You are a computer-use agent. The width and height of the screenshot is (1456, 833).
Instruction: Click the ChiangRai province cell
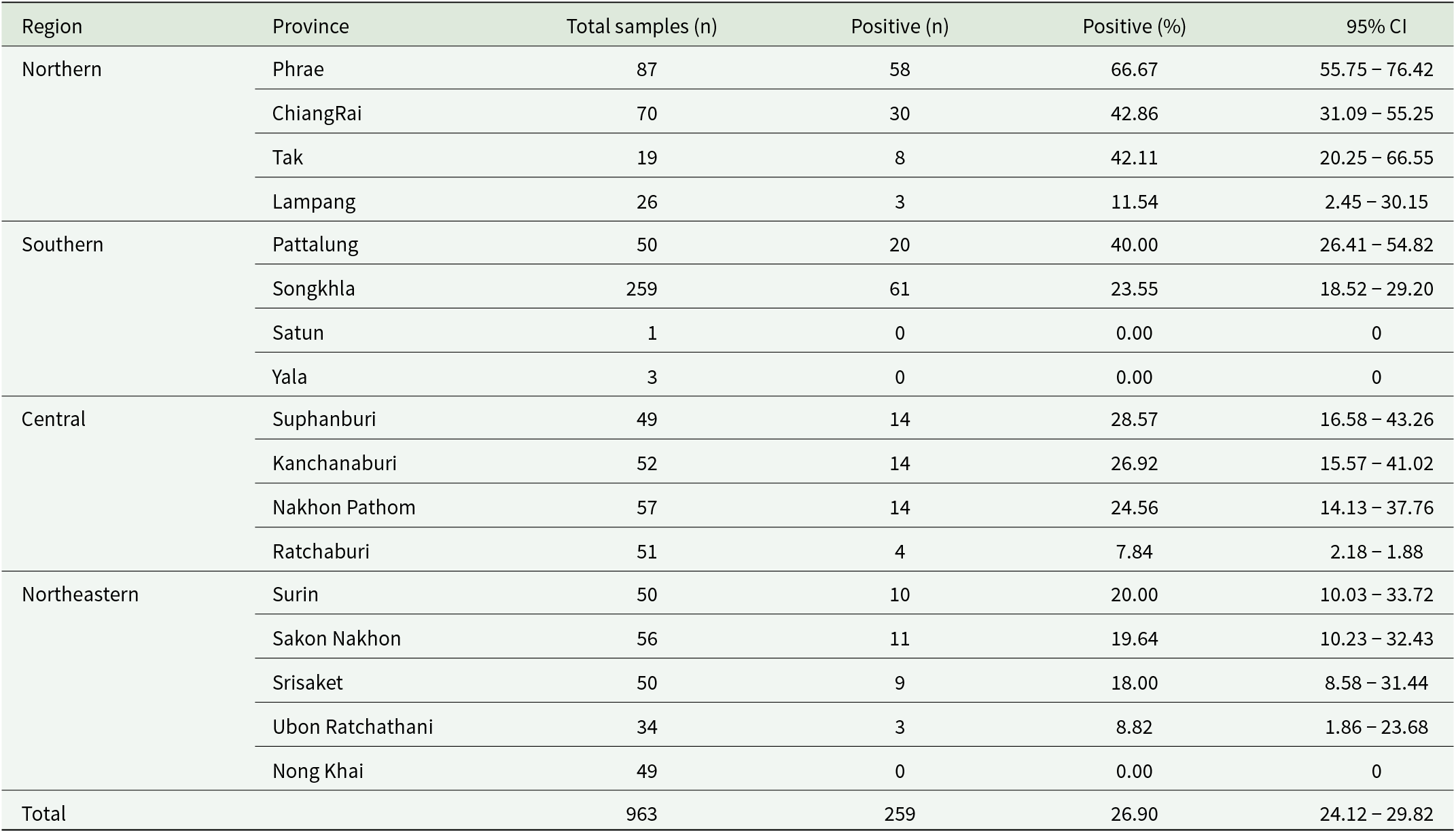click(x=317, y=113)
